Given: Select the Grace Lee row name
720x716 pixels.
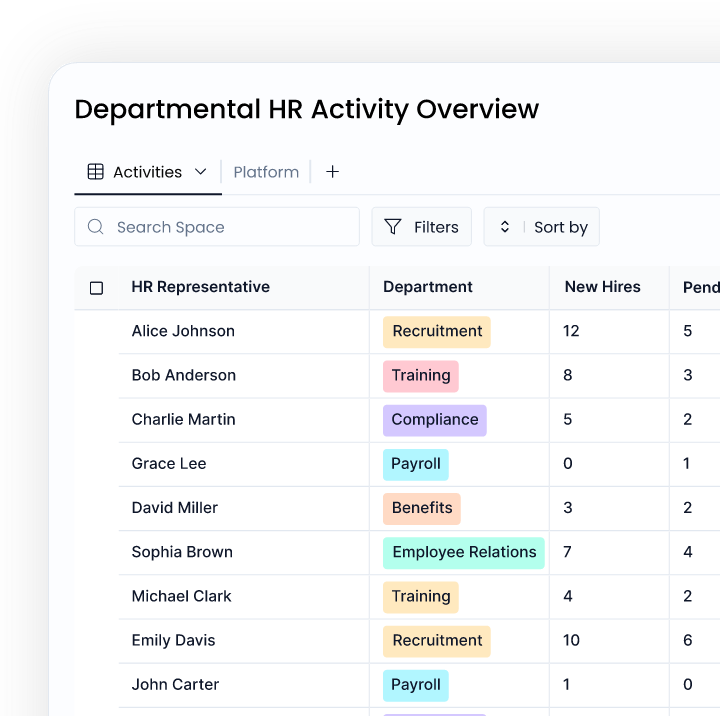Looking at the screenshot, I should point(169,463).
